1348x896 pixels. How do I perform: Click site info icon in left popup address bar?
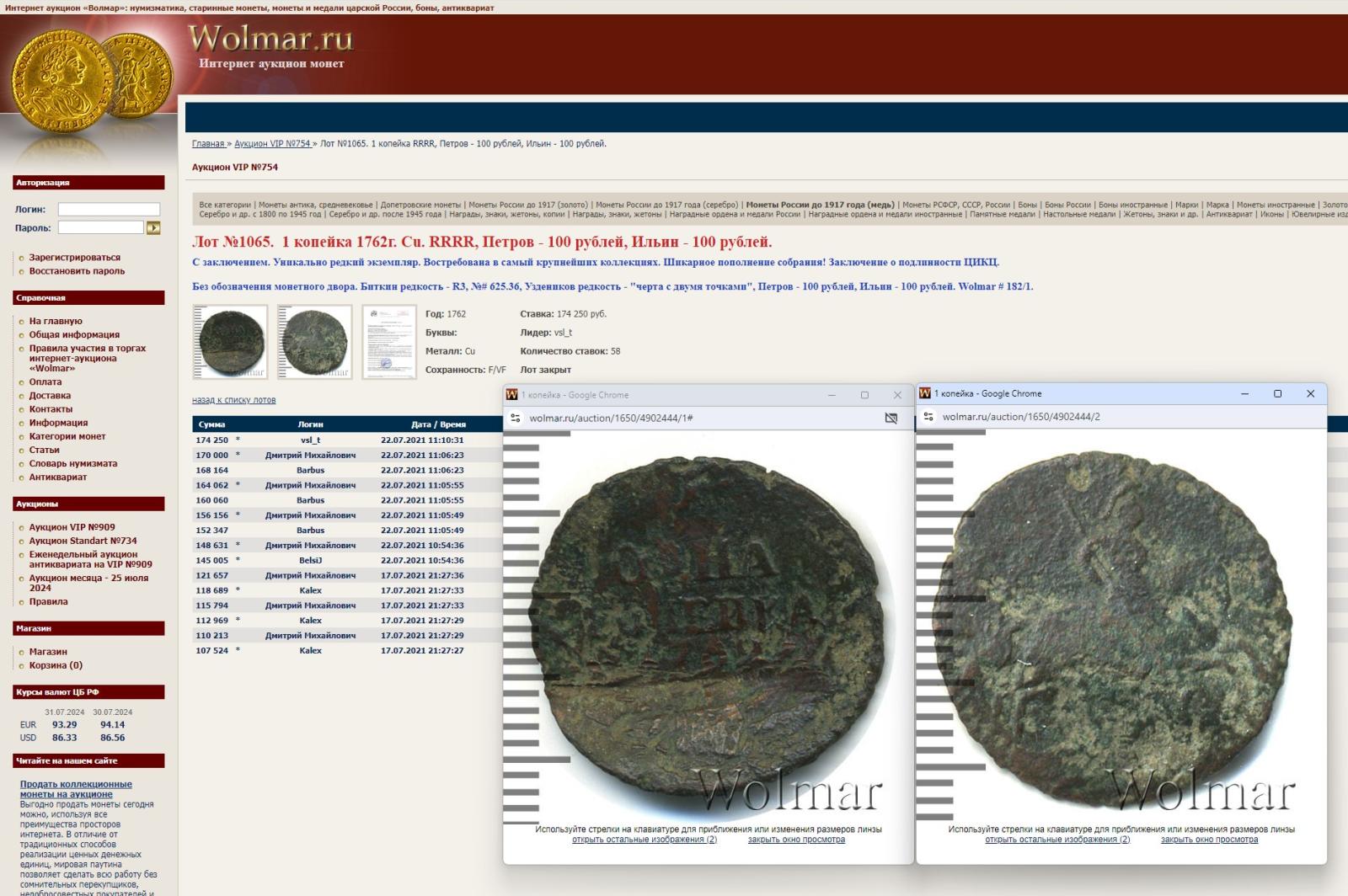[516, 418]
